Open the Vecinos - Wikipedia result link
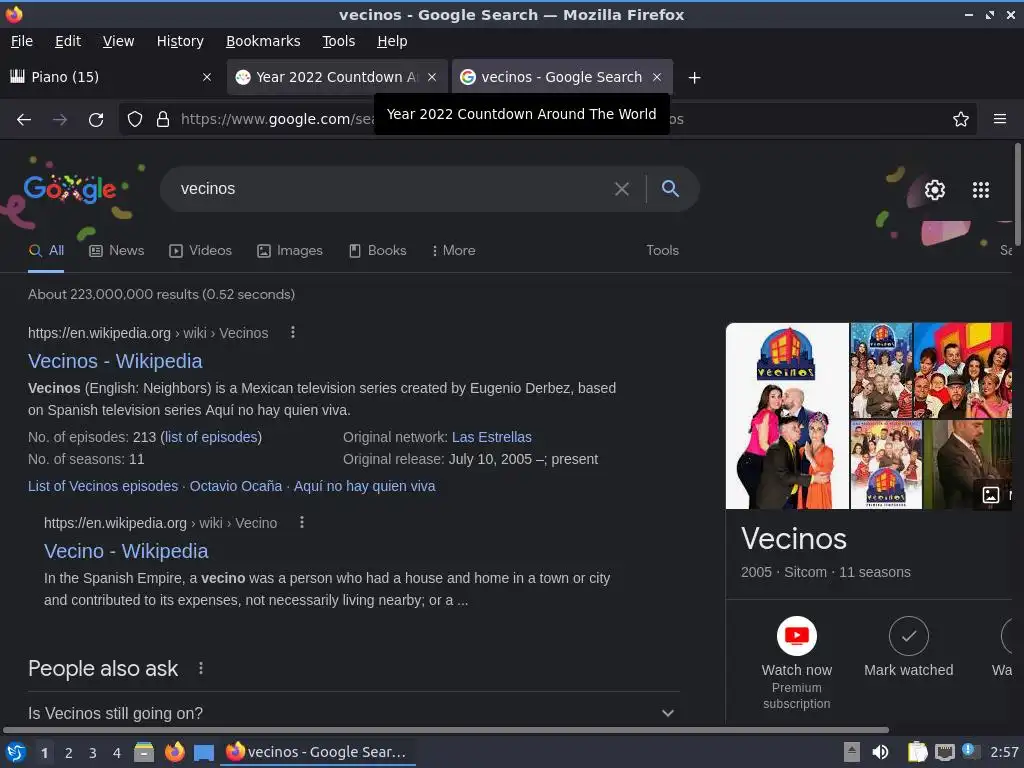The height and width of the screenshot is (768, 1024). 115,361
